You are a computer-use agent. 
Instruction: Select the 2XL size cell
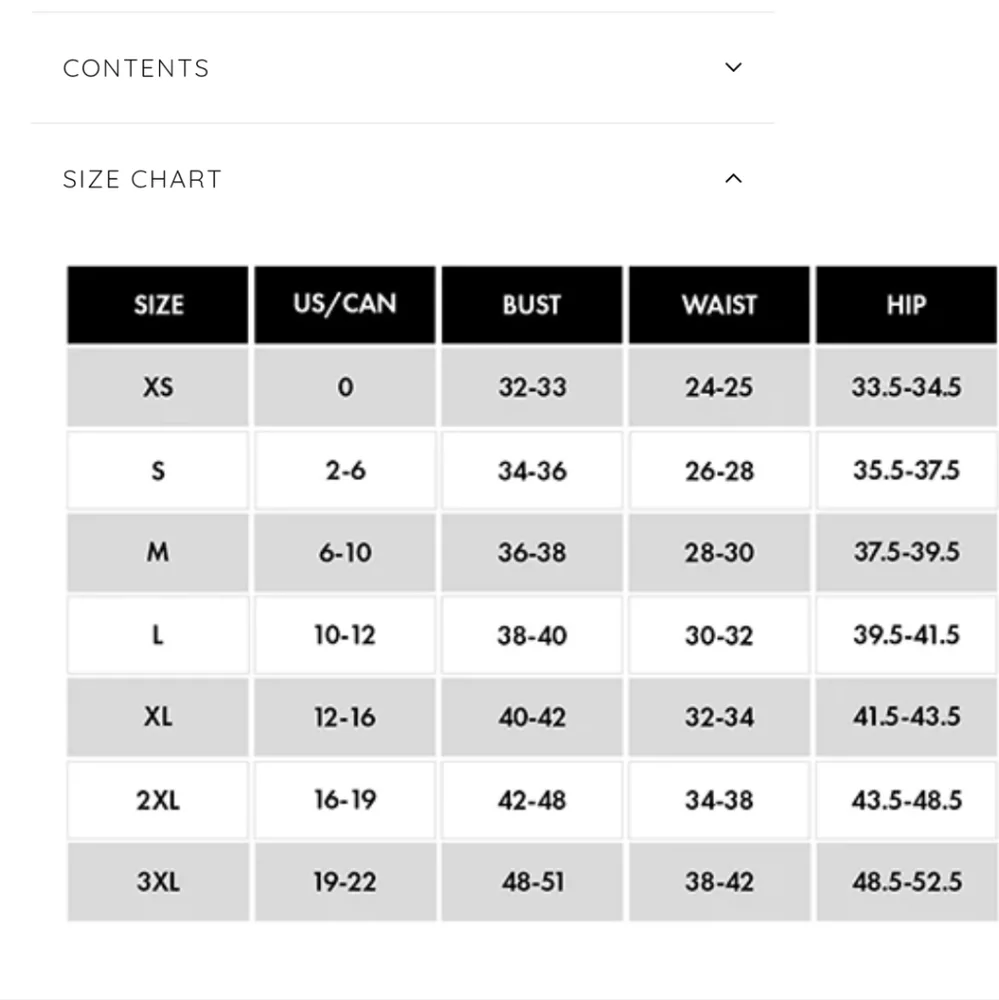tap(158, 800)
